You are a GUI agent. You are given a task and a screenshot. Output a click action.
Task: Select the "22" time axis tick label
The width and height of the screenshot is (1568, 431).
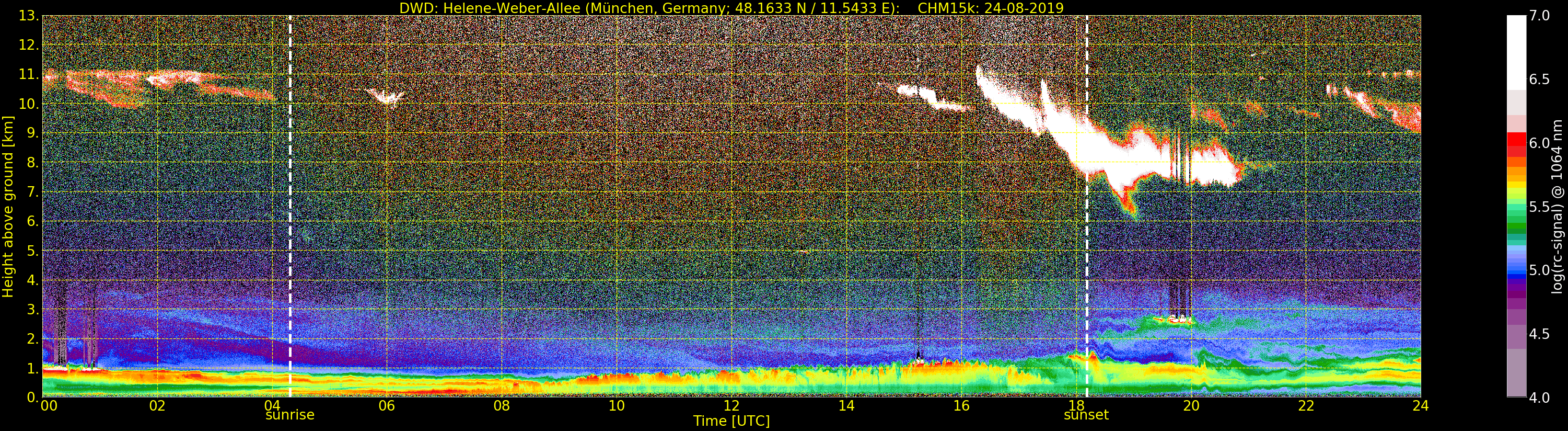click(x=1306, y=405)
